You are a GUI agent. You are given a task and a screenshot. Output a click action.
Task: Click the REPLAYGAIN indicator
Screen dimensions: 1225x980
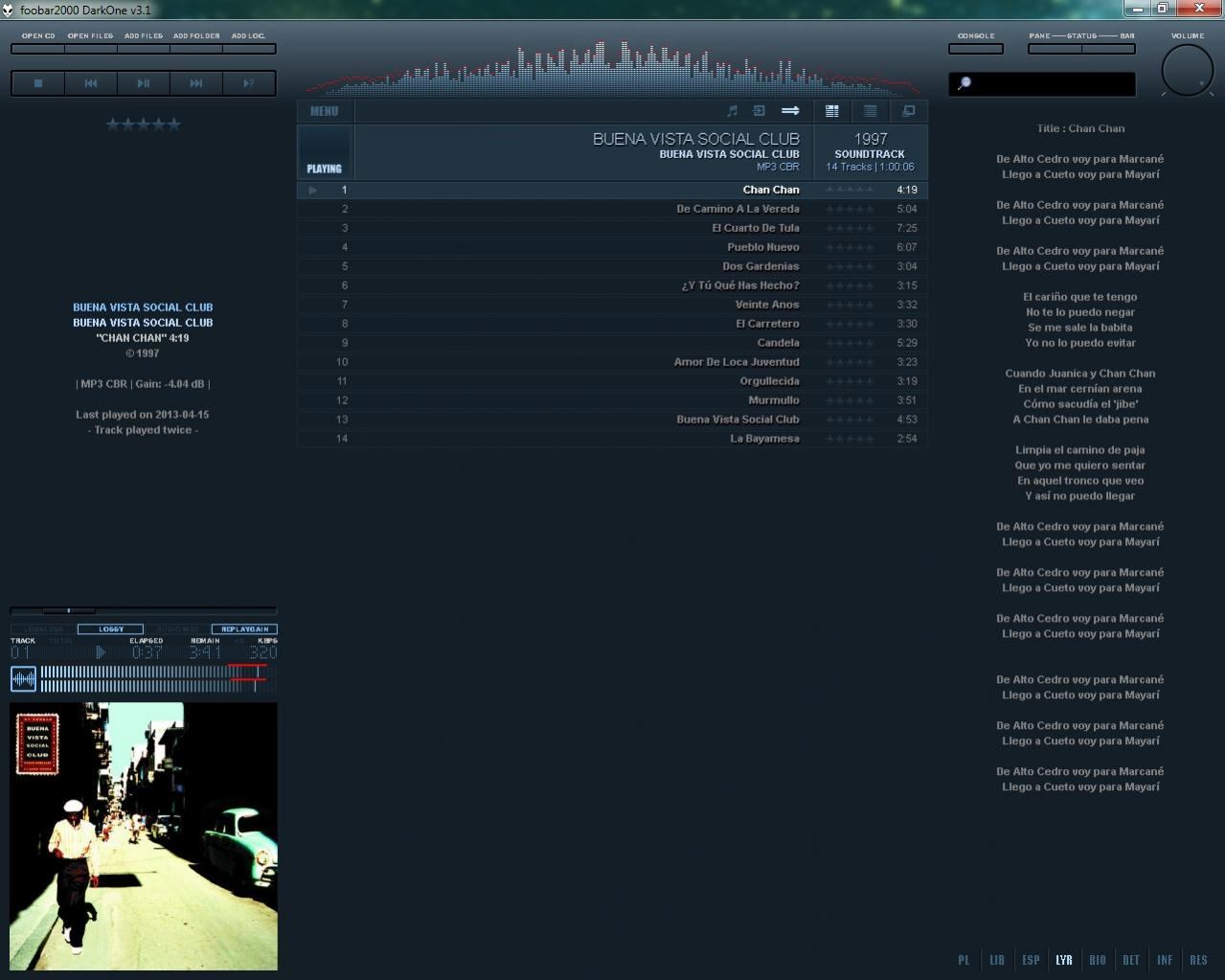click(244, 629)
